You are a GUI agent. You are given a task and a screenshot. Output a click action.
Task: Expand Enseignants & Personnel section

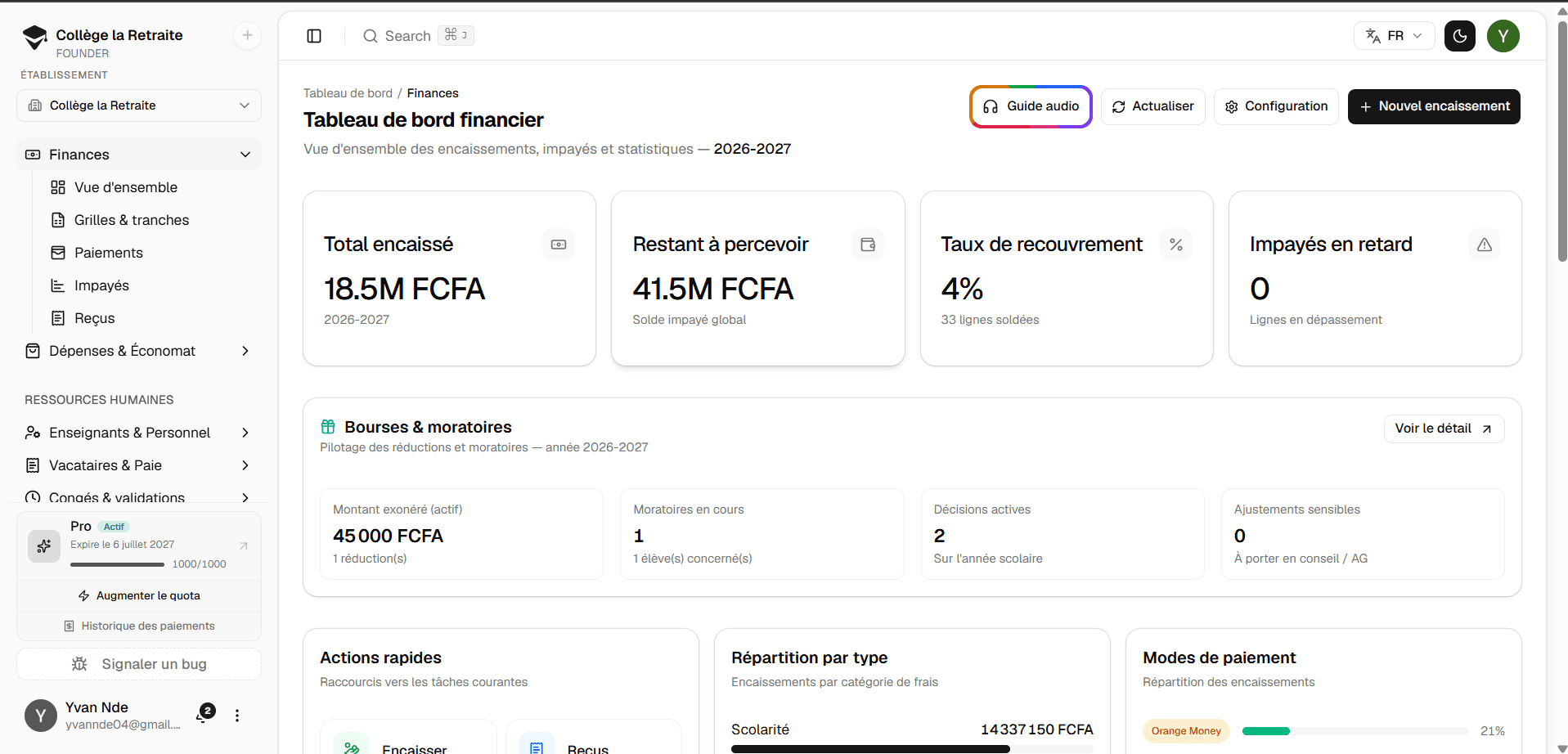(139, 433)
